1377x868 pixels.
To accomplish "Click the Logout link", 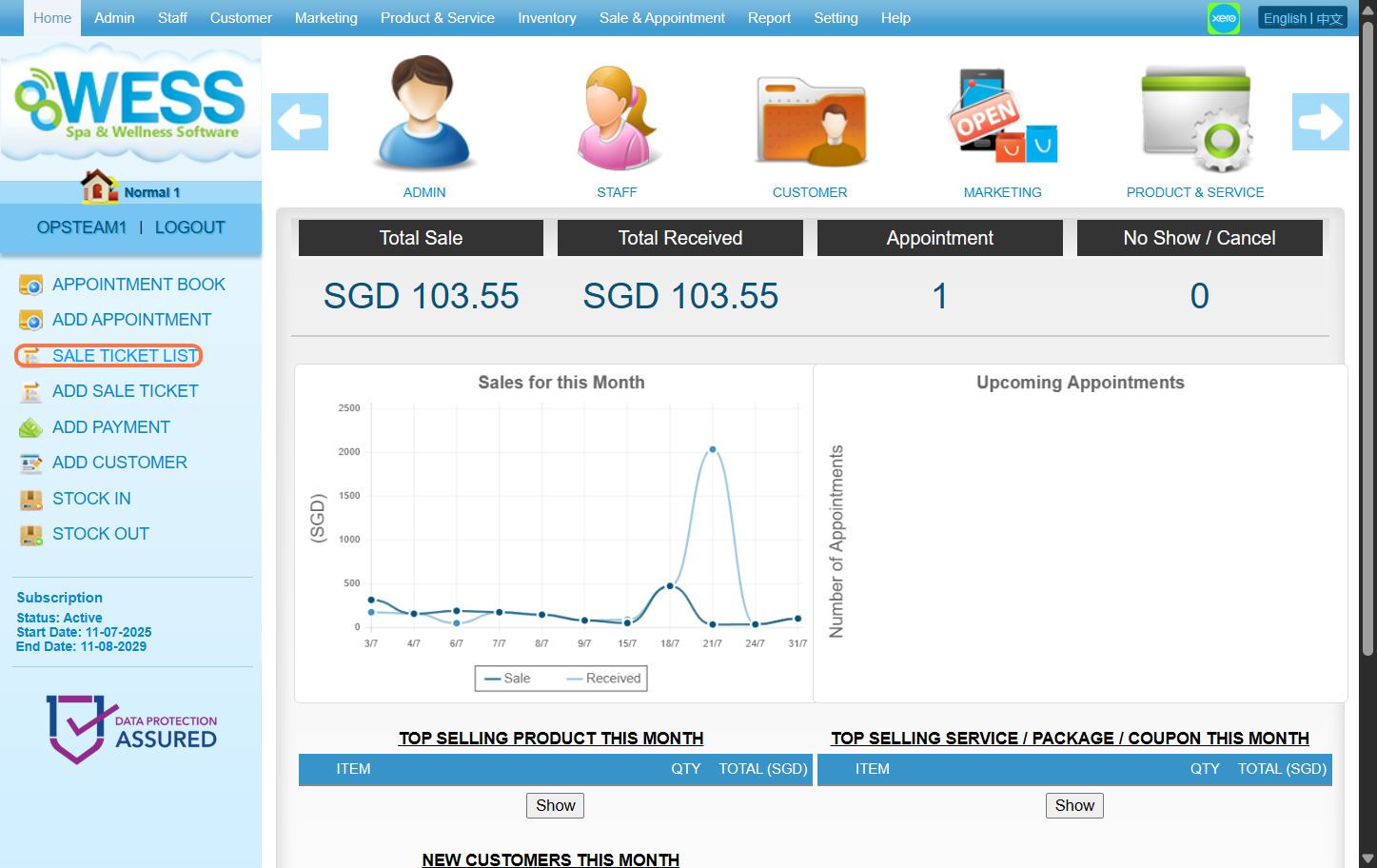I will 190,227.
